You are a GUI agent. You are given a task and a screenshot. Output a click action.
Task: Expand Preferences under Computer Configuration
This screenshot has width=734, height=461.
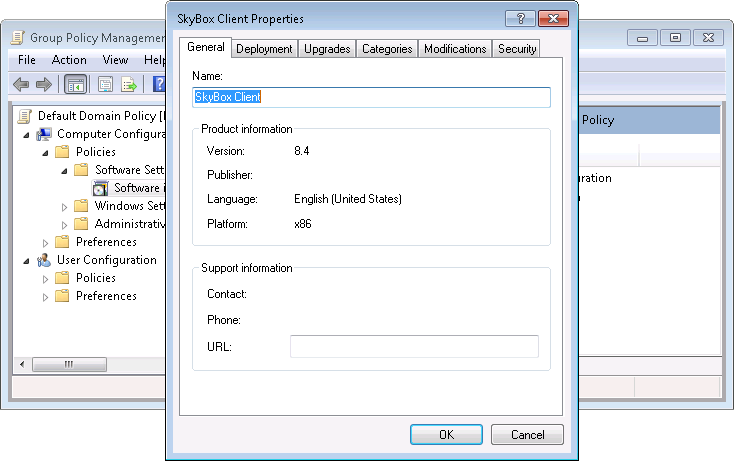click(45, 243)
